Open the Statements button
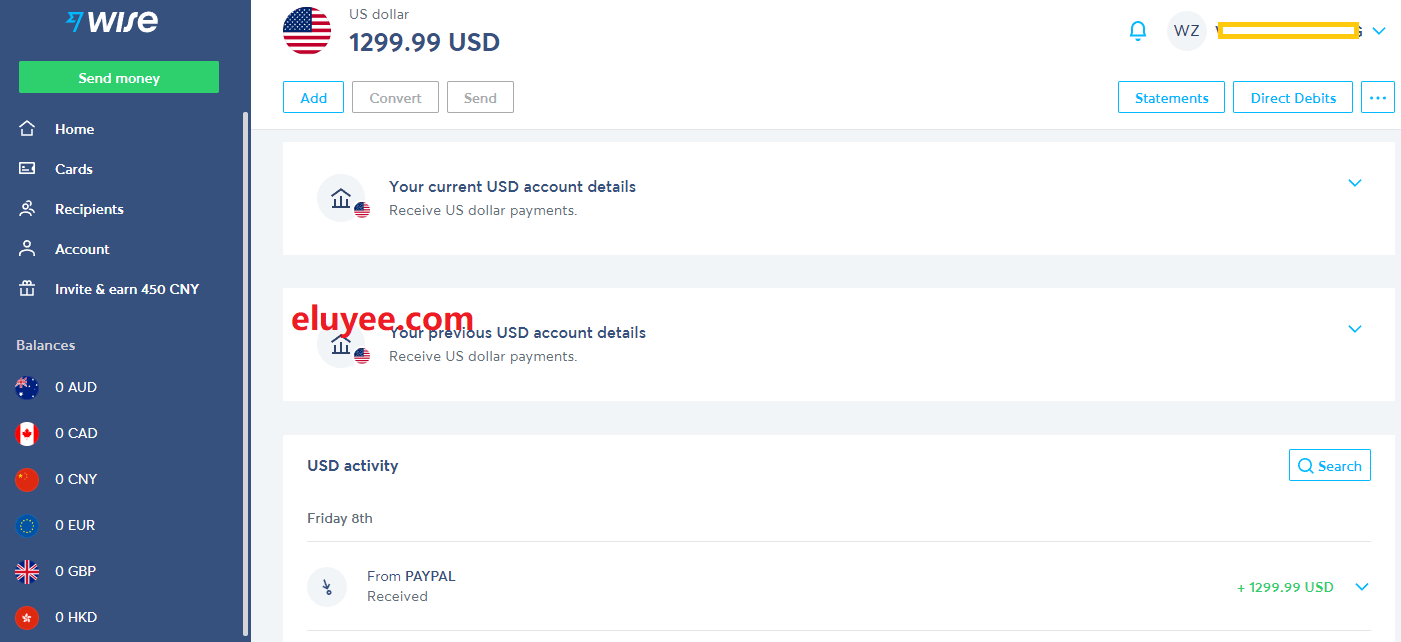The height and width of the screenshot is (642, 1401). (x=1171, y=98)
